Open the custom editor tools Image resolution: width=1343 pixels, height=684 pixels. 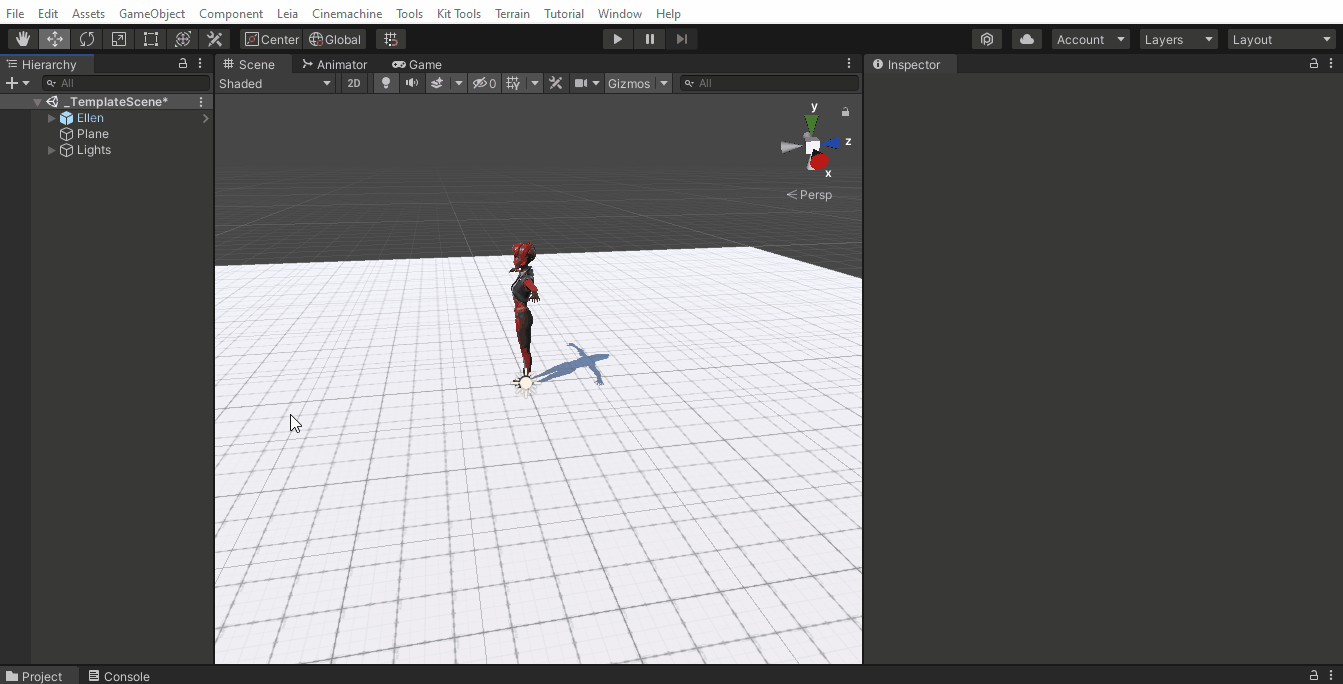click(215, 39)
